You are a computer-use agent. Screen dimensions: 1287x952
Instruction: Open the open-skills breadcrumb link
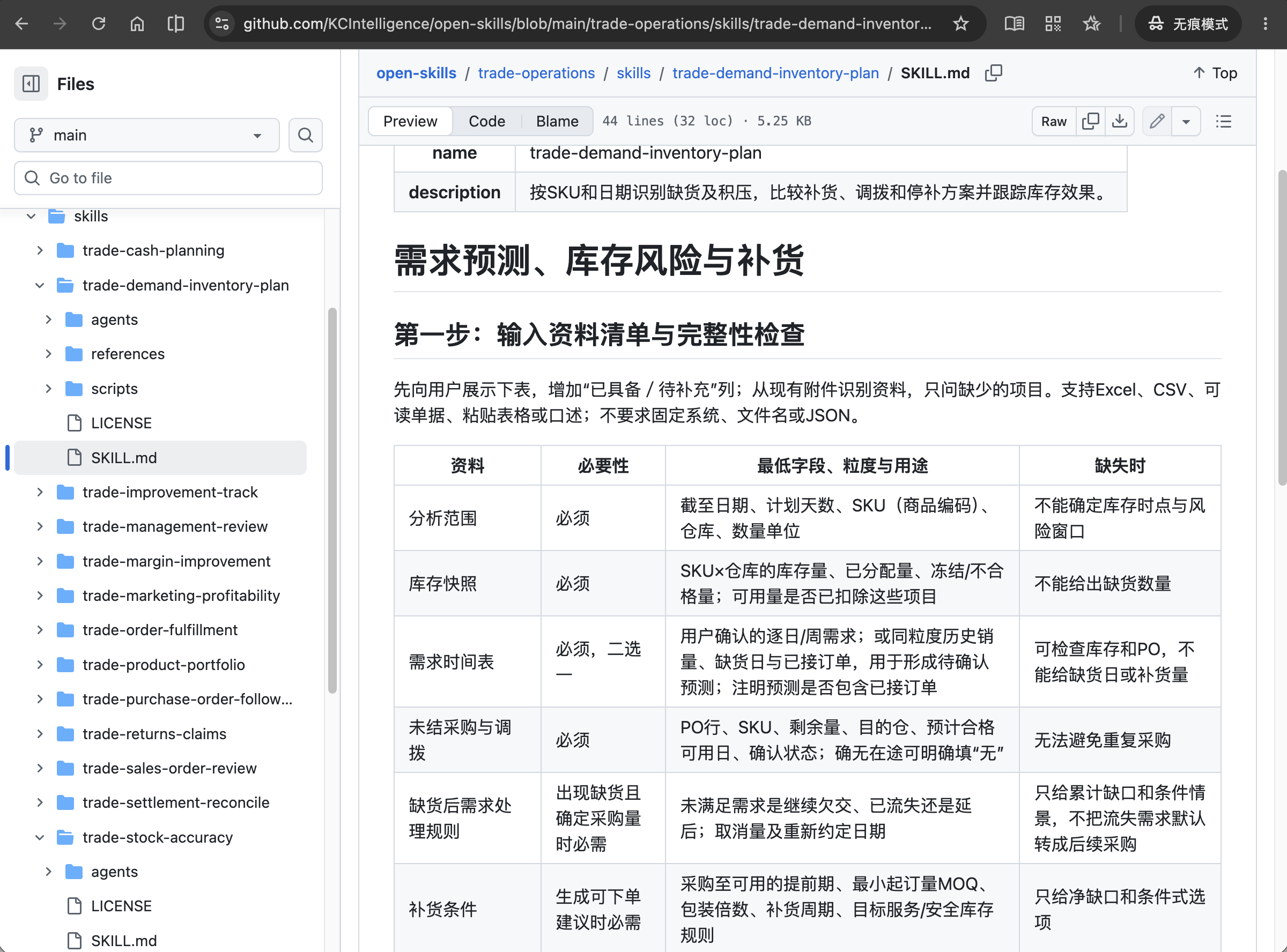point(416,73)
